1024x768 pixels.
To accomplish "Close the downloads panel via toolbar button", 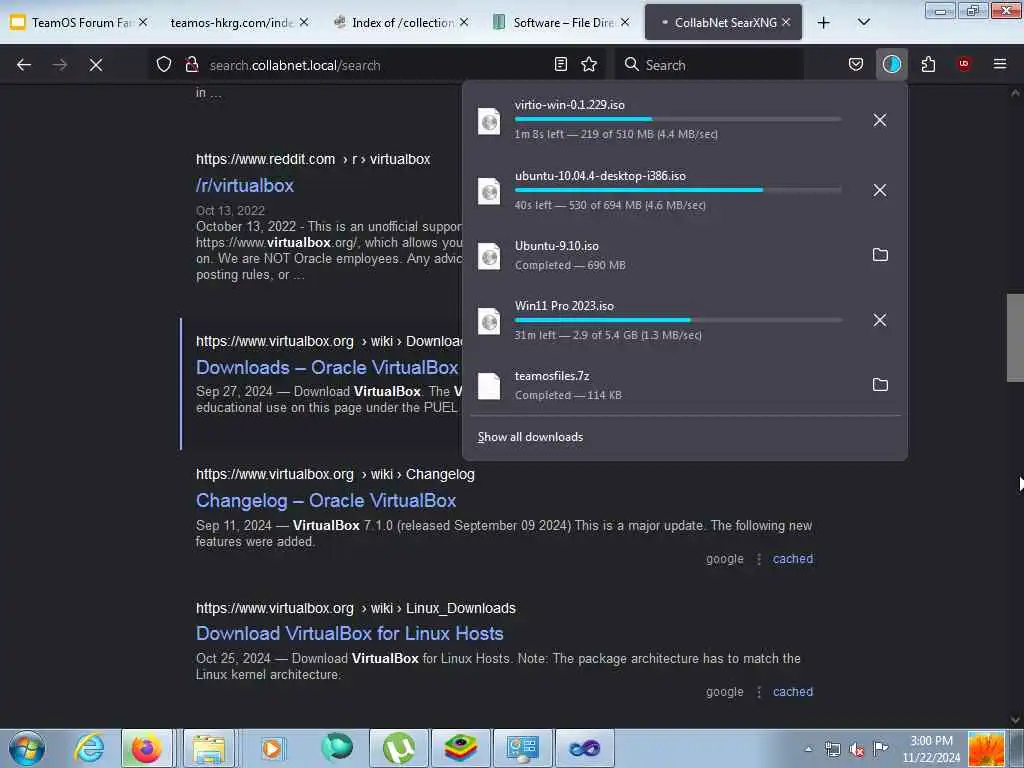I will [x=891, y=65].
